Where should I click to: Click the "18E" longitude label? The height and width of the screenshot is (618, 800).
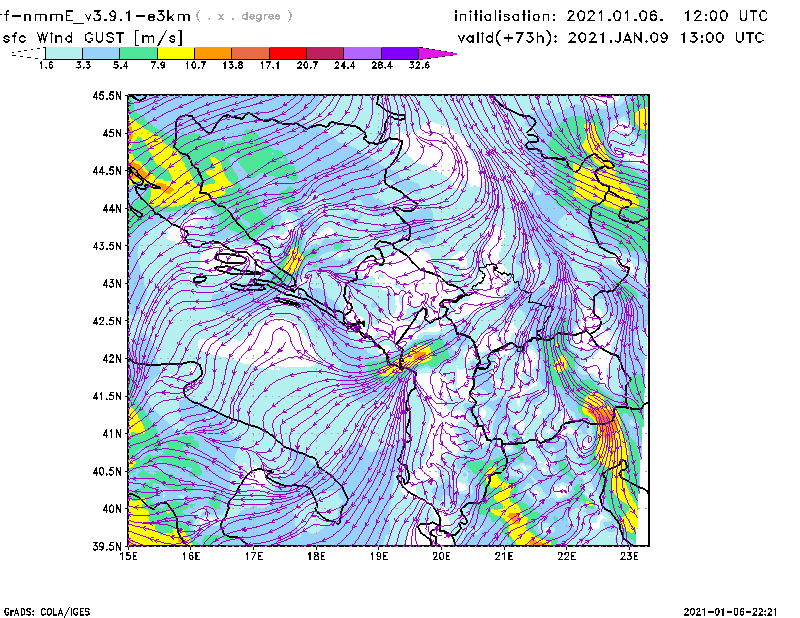point(316,556)
